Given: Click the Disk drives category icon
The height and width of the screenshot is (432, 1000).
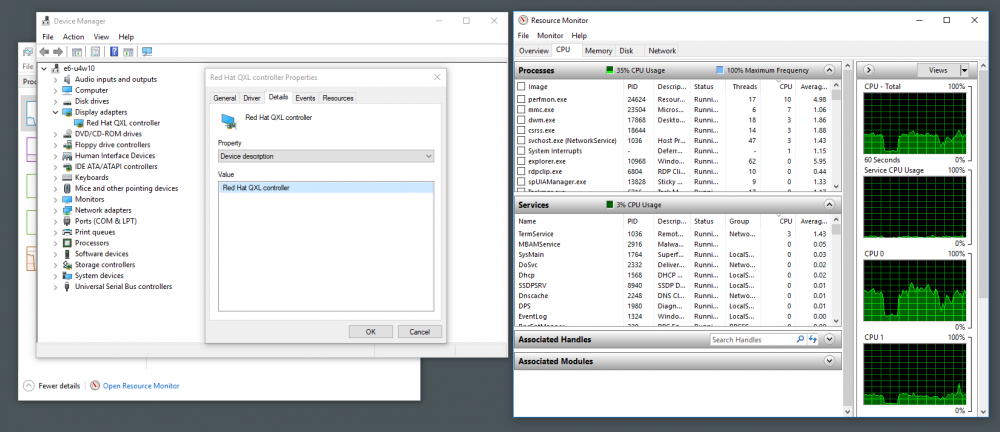Looking at the screenshot, I should (67, 101).
